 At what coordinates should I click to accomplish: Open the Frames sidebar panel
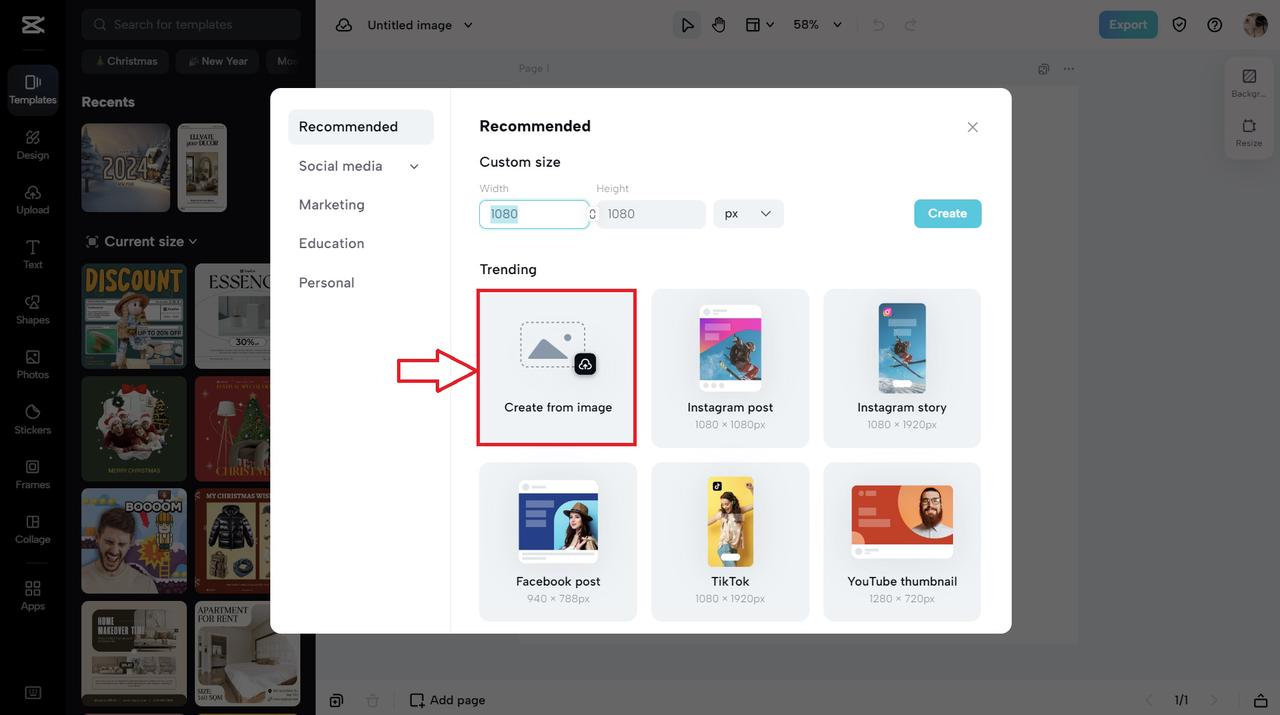click(33, 474)
